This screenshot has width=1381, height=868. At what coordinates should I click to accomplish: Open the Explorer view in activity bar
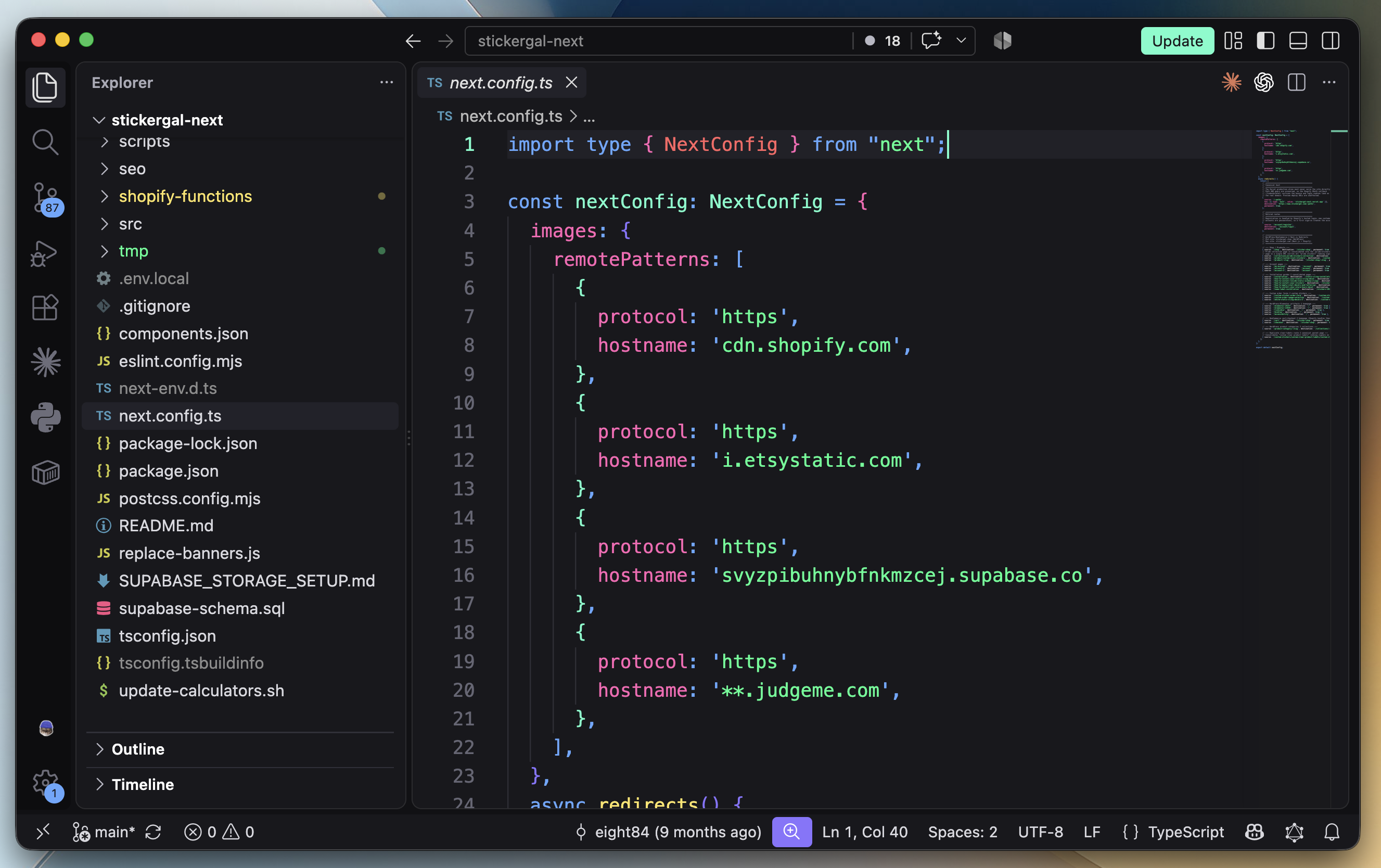pyautogui.click(x=45, y=87)
